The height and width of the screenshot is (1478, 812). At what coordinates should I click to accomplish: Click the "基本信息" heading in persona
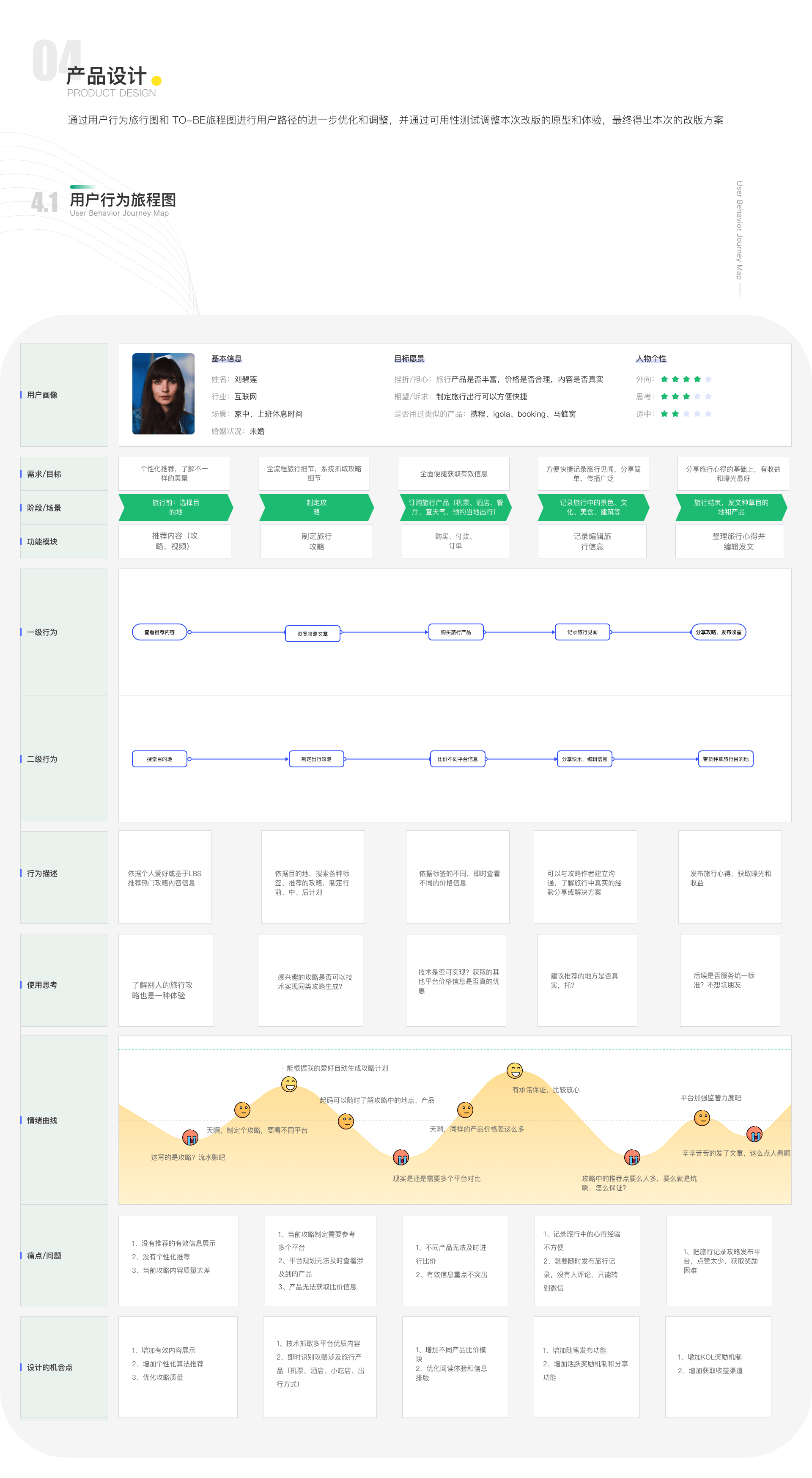(227, 359)
